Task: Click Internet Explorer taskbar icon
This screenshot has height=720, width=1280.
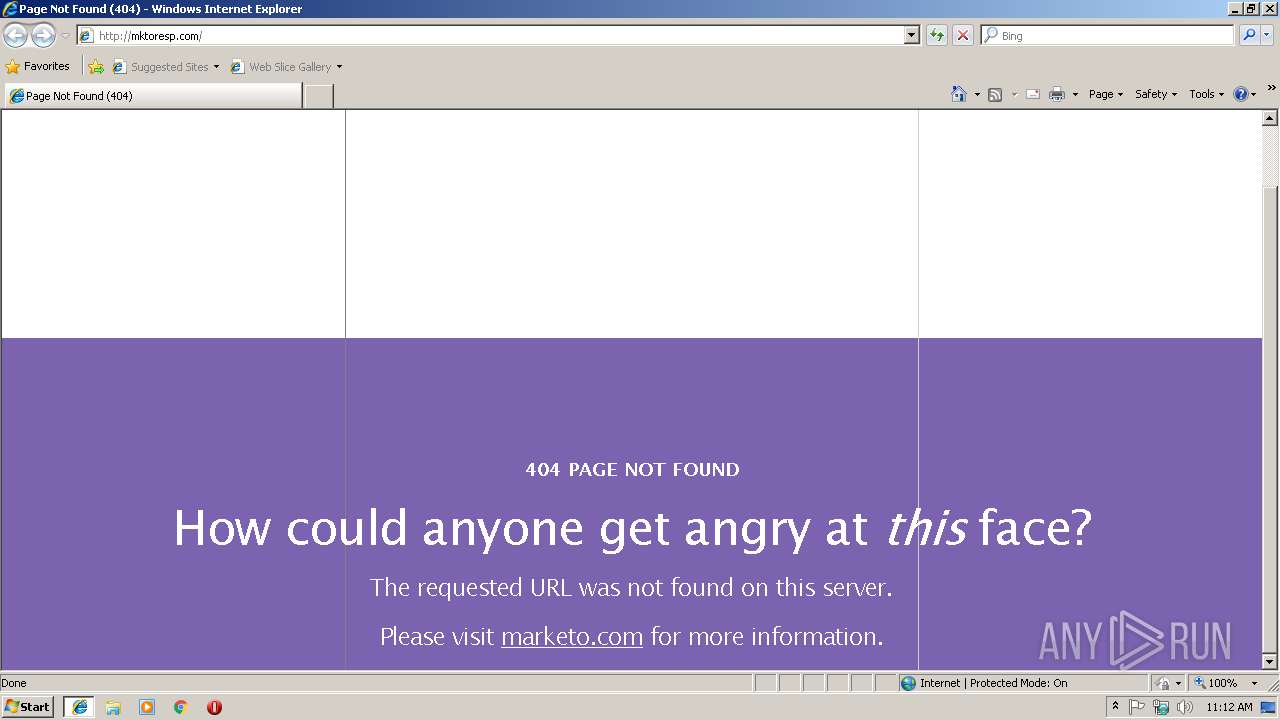Action: 79,707
